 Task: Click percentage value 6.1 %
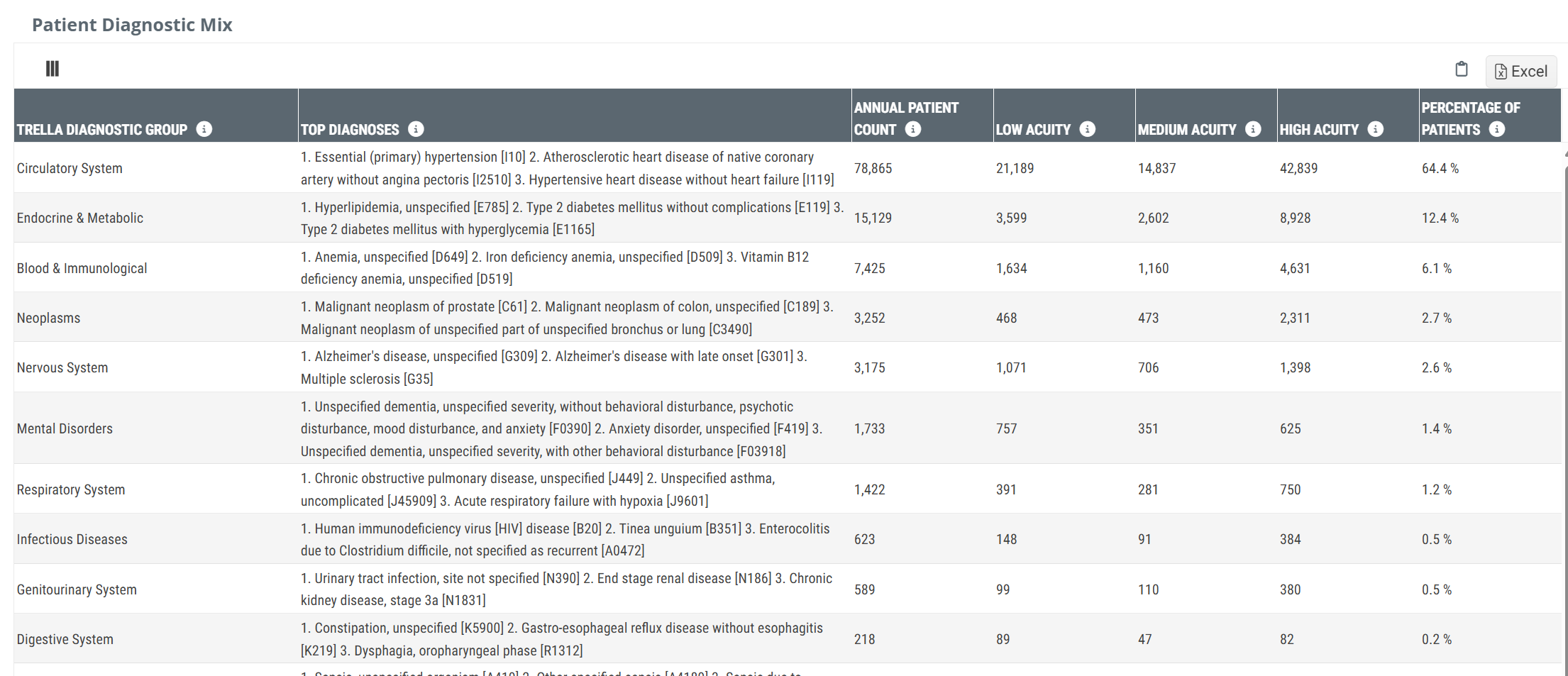[1437, 268]
